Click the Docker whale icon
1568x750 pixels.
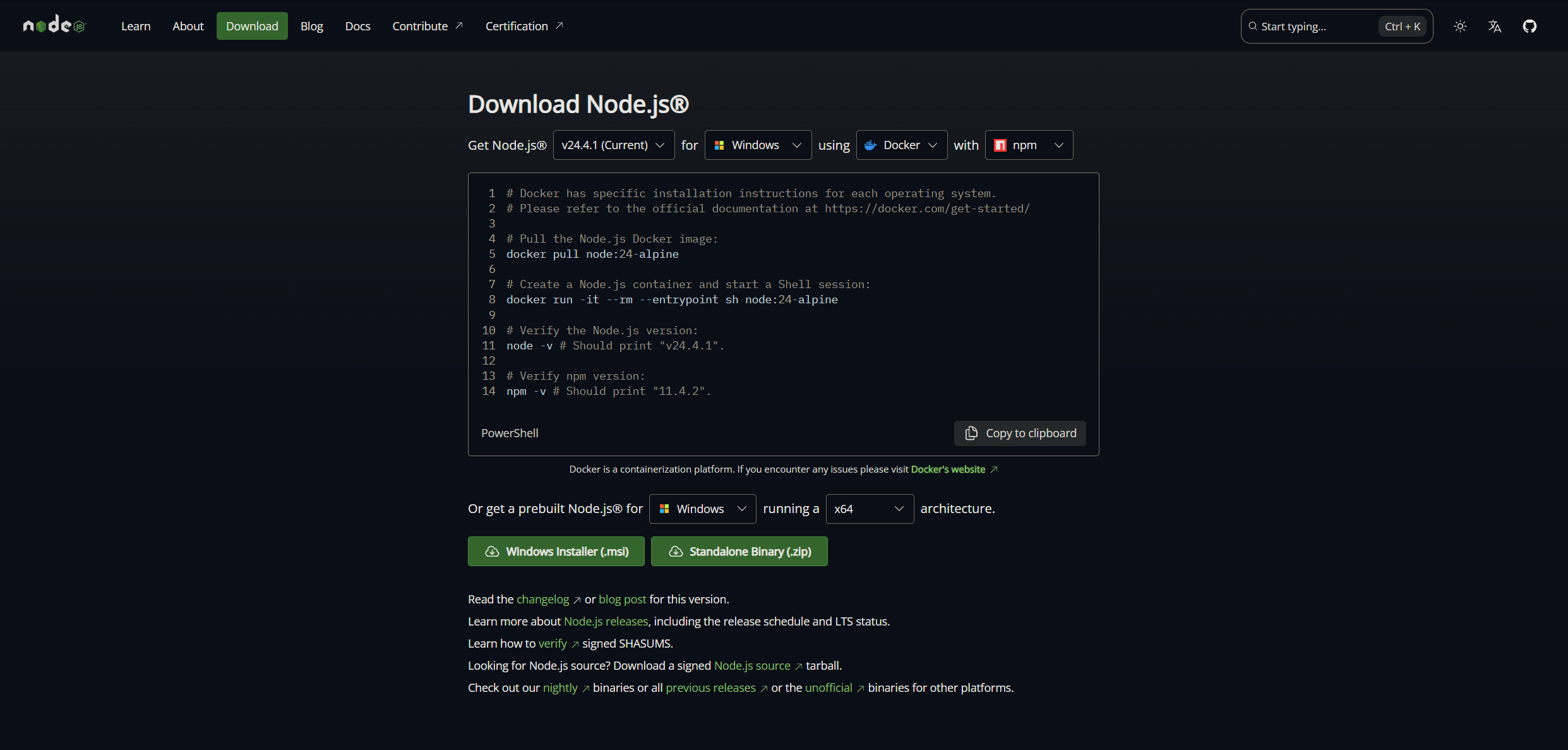870,145
